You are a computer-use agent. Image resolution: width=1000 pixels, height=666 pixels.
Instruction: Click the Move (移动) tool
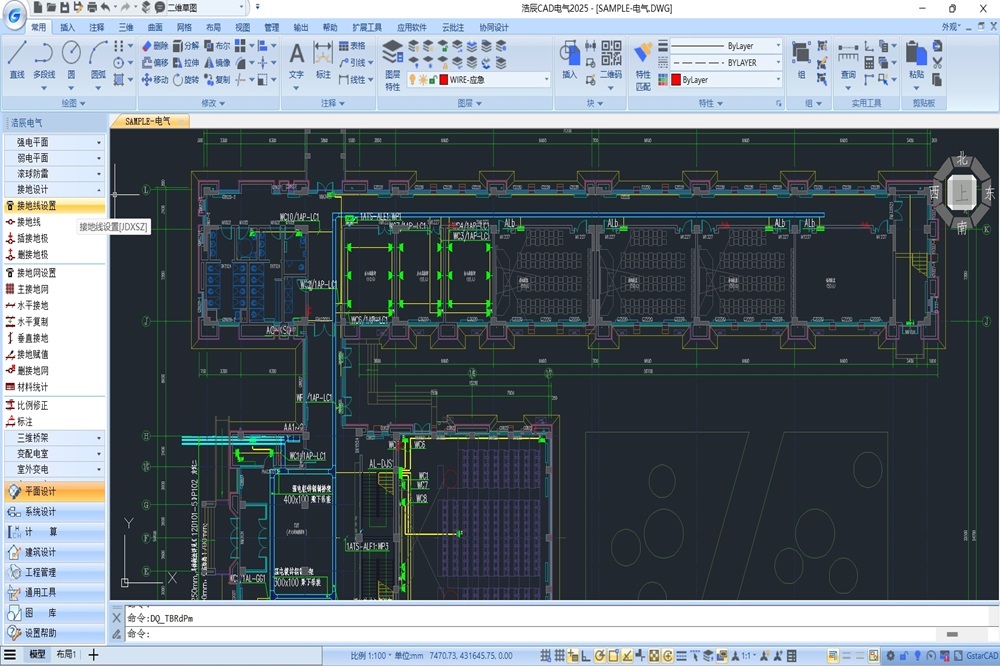pos(154,80)
